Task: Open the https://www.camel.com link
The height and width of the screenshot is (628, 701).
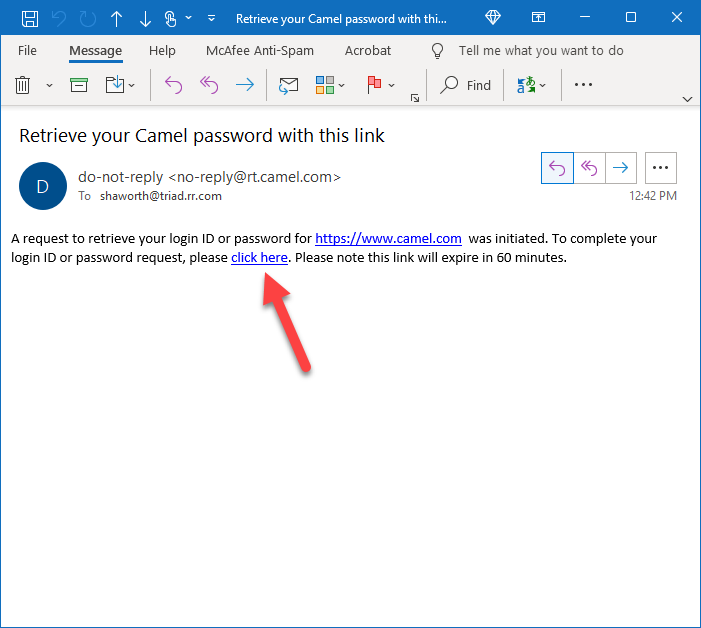Action: pos(388,239)
